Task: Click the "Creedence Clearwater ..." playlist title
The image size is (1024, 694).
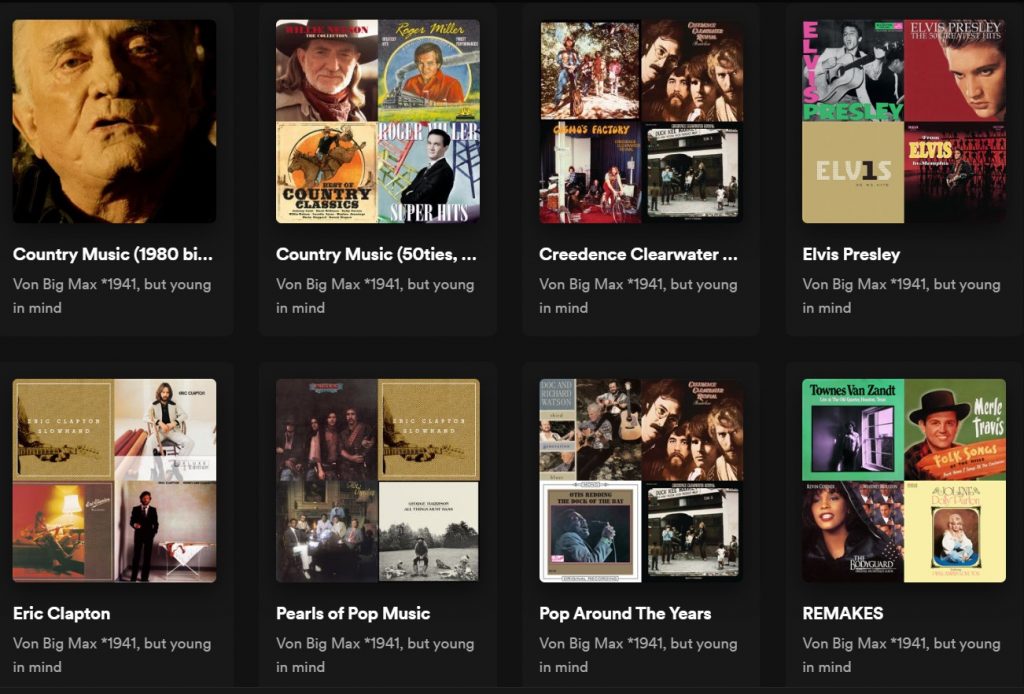Action: [x=638, y=254]
